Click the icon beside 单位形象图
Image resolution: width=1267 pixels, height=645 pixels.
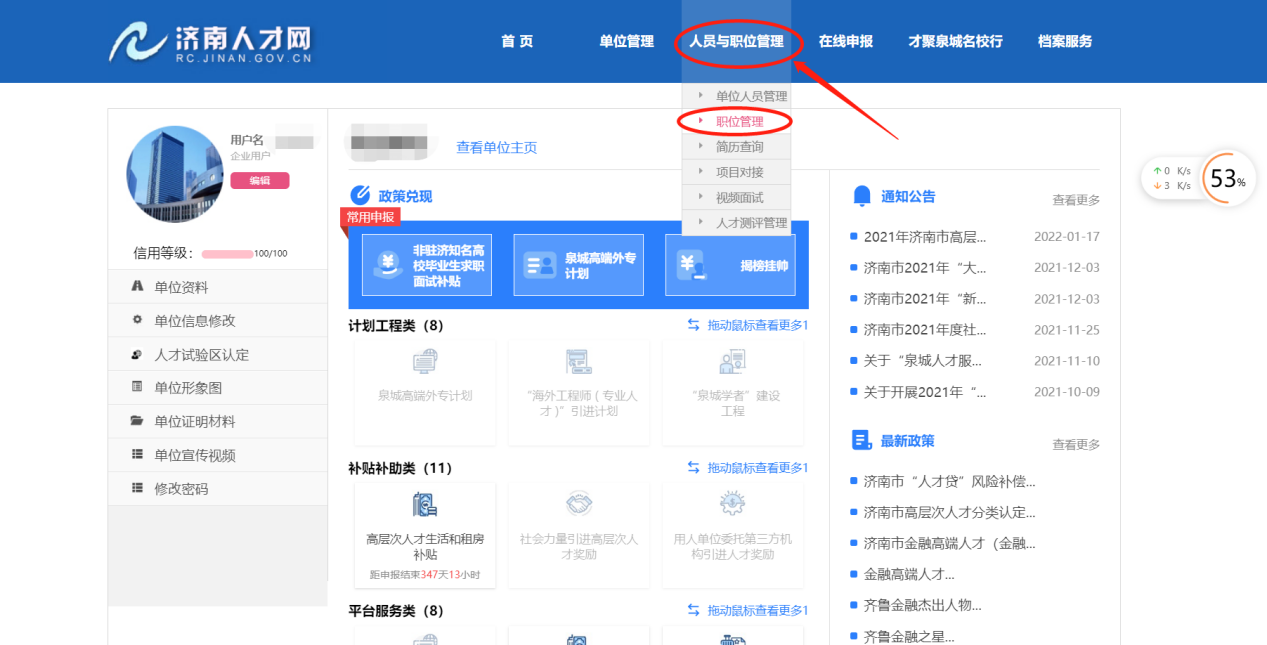pos(137,387)
